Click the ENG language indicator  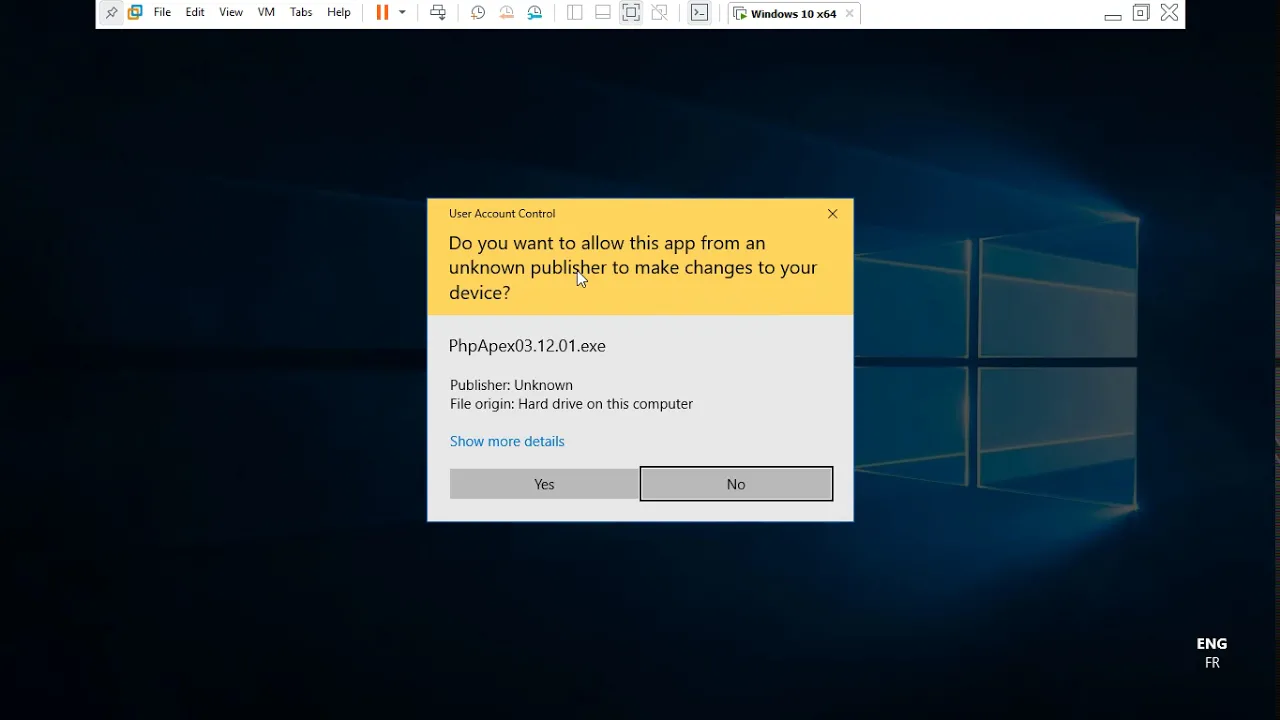pos(1212,644)
